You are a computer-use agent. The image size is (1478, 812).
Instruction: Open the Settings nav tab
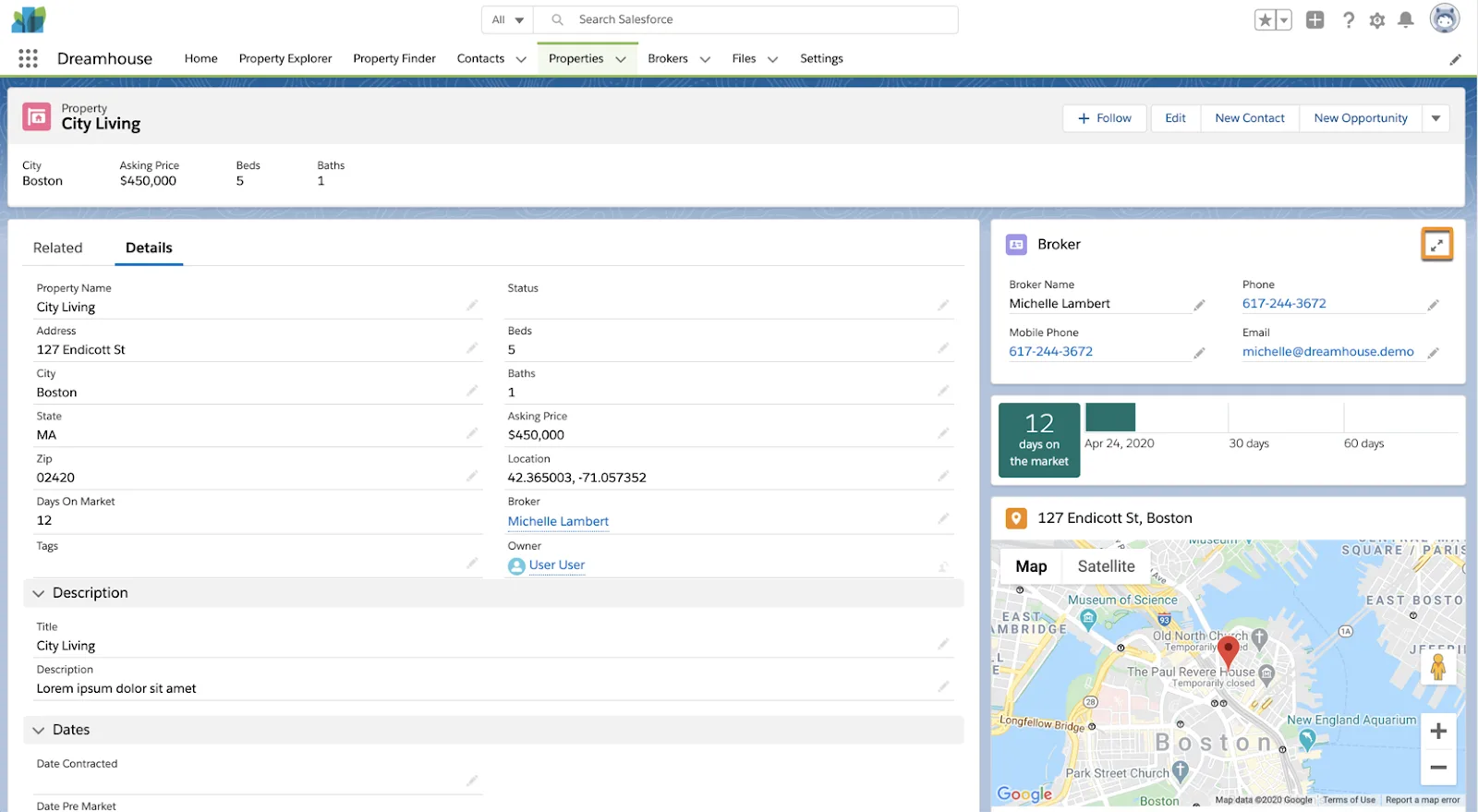(821, 58)
